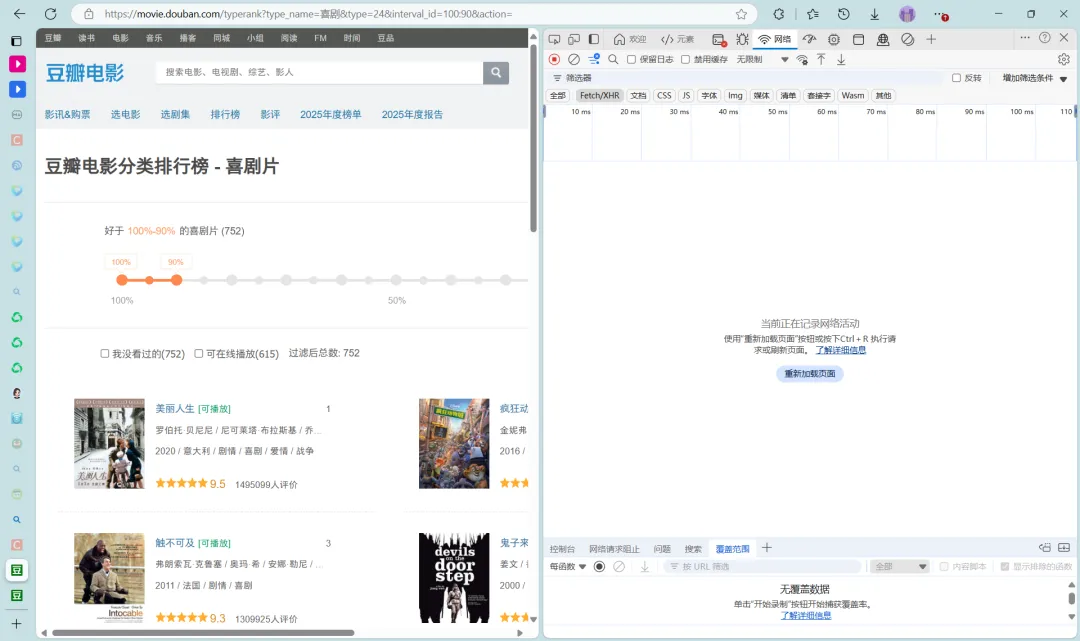Image resolution: width=1080 pixels, height=641 pixels.
Task: Expand 增加筛选条件 dropdown
Action: click(1035, 78)
